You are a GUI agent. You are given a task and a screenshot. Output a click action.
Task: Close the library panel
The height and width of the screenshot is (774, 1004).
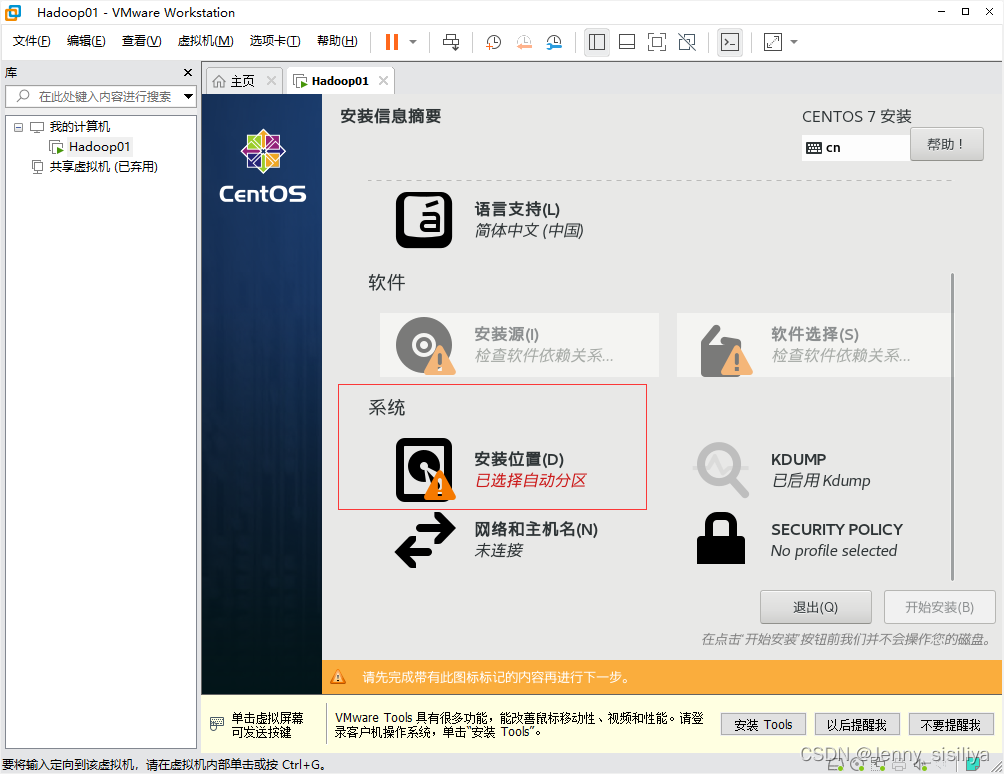(x=188, y=72)
